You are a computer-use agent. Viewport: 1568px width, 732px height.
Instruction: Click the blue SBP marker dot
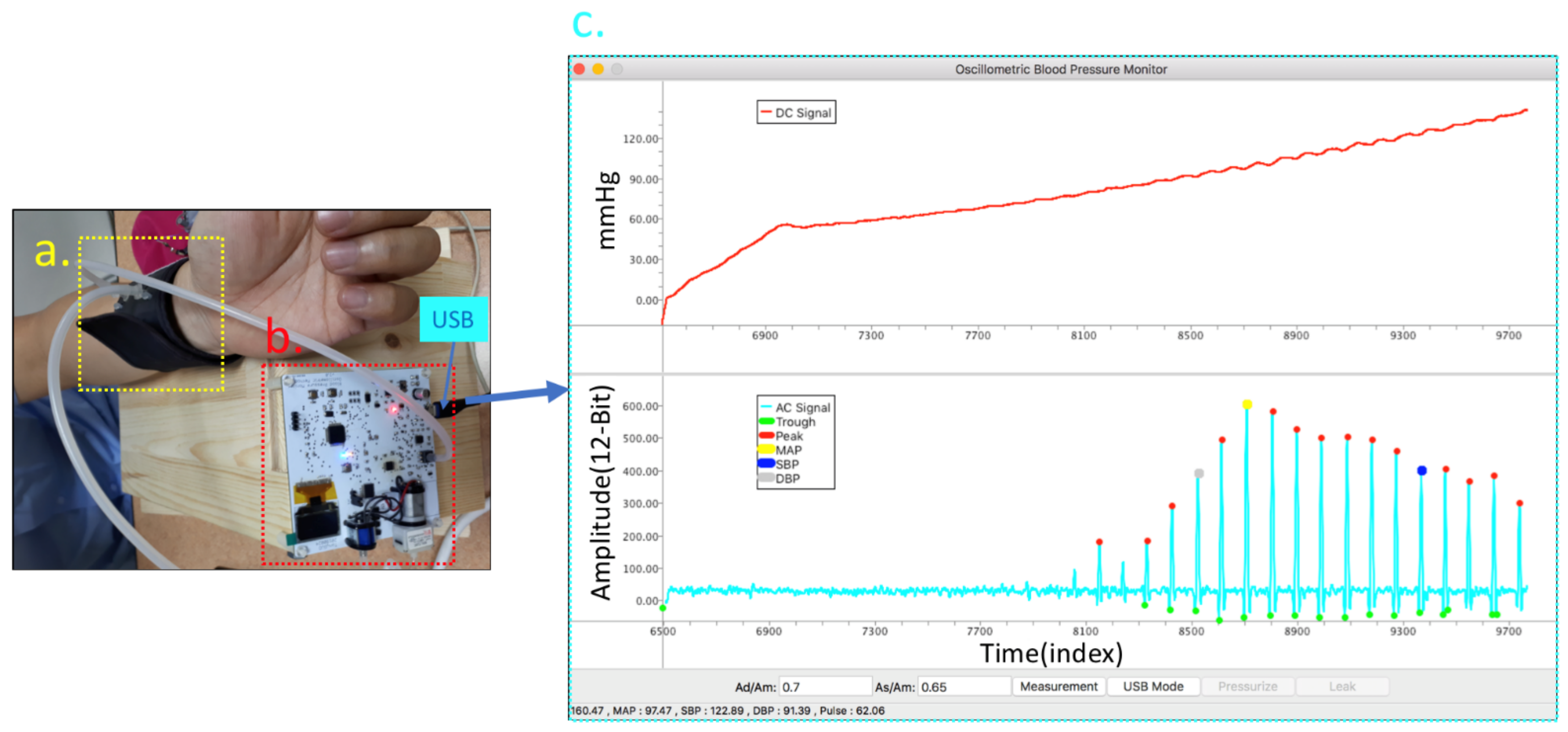1421,470
